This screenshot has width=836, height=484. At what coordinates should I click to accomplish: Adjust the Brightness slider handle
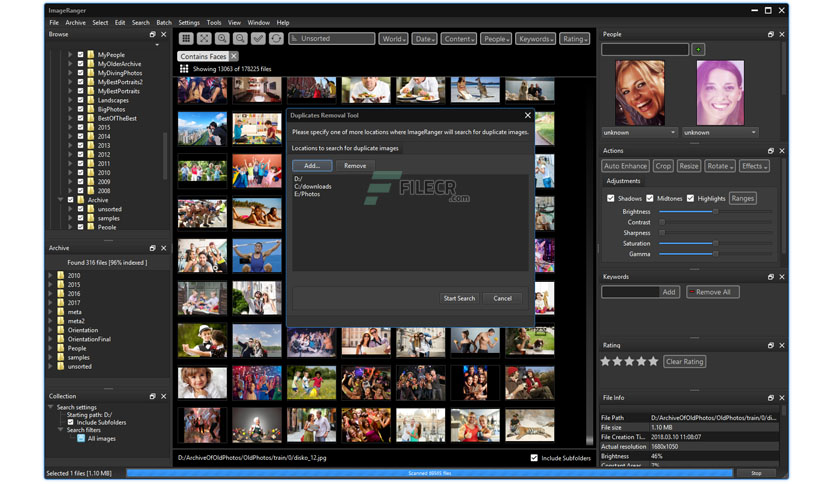[x=716, y=212]
